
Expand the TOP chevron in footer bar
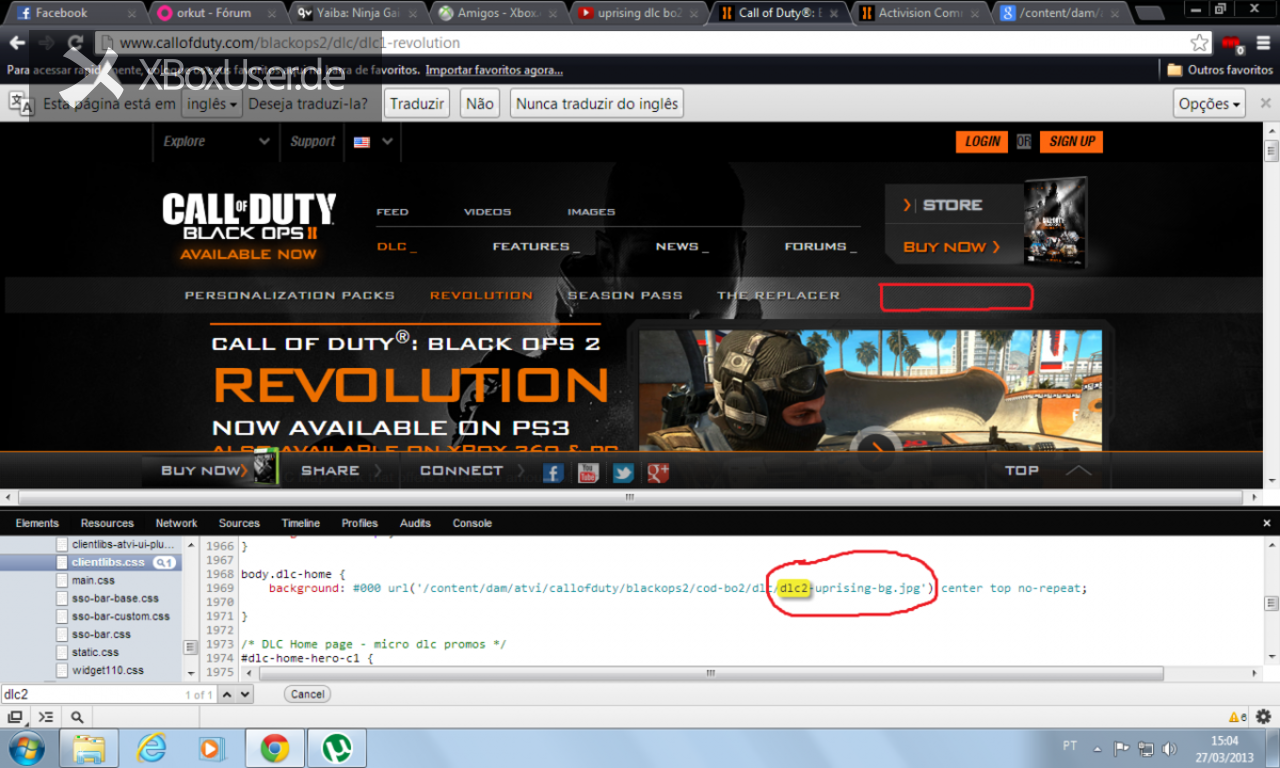[1077, 470]
